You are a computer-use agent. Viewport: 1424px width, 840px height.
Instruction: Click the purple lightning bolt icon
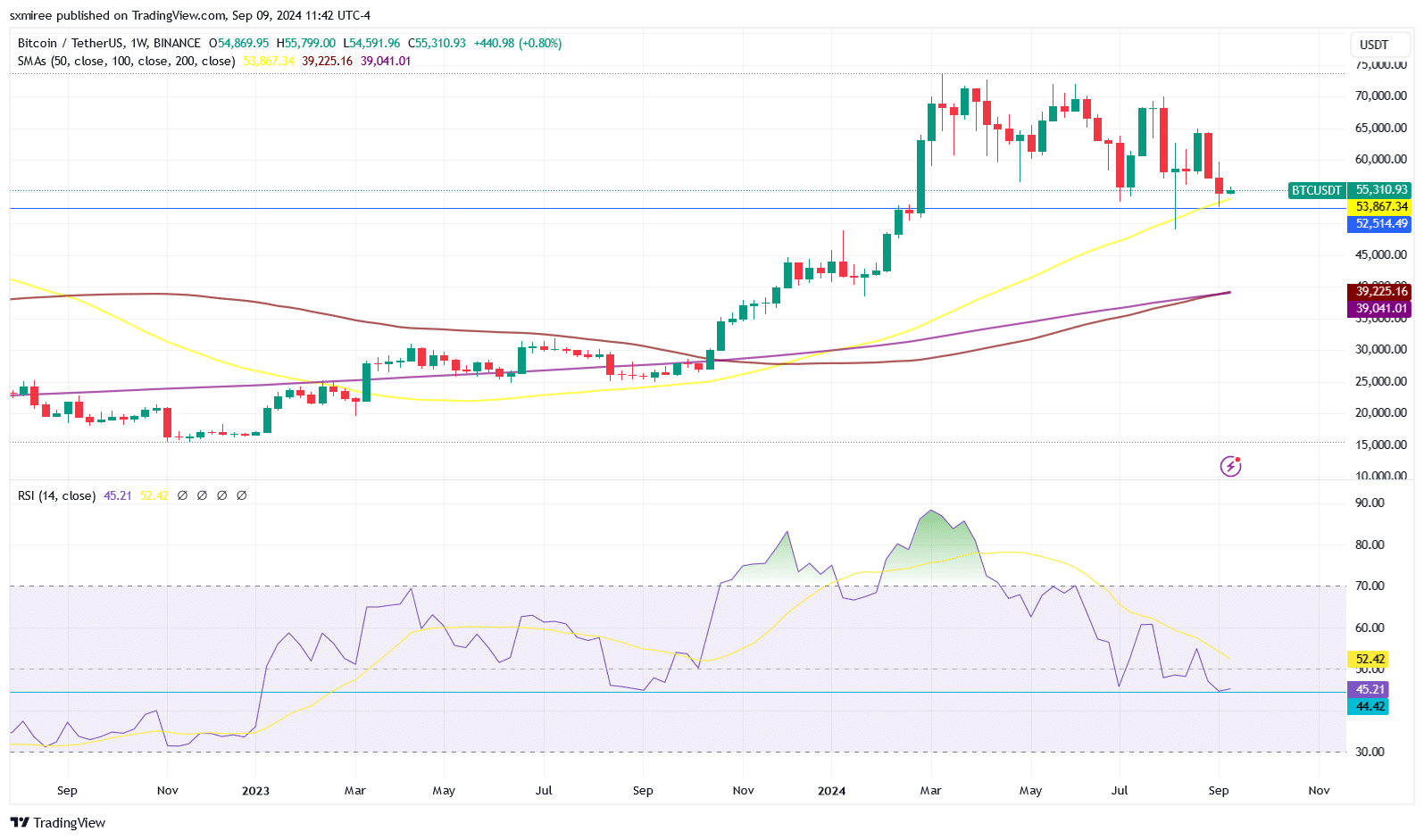click(x=1230, y=466)
